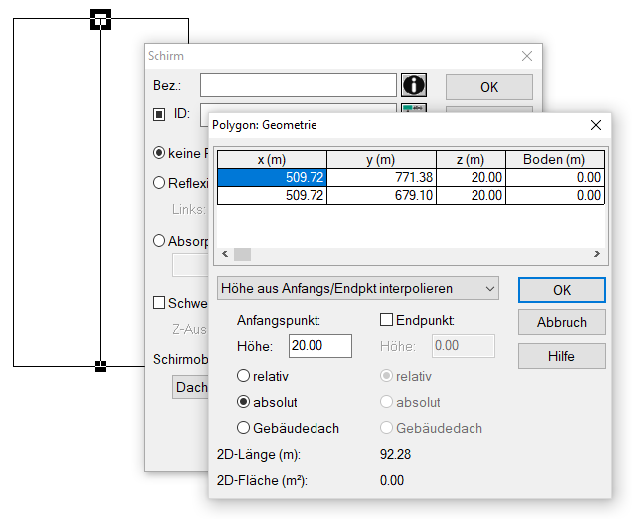
Task: Select the 'keine' radio option in Schirm
Action: (159, 153)
